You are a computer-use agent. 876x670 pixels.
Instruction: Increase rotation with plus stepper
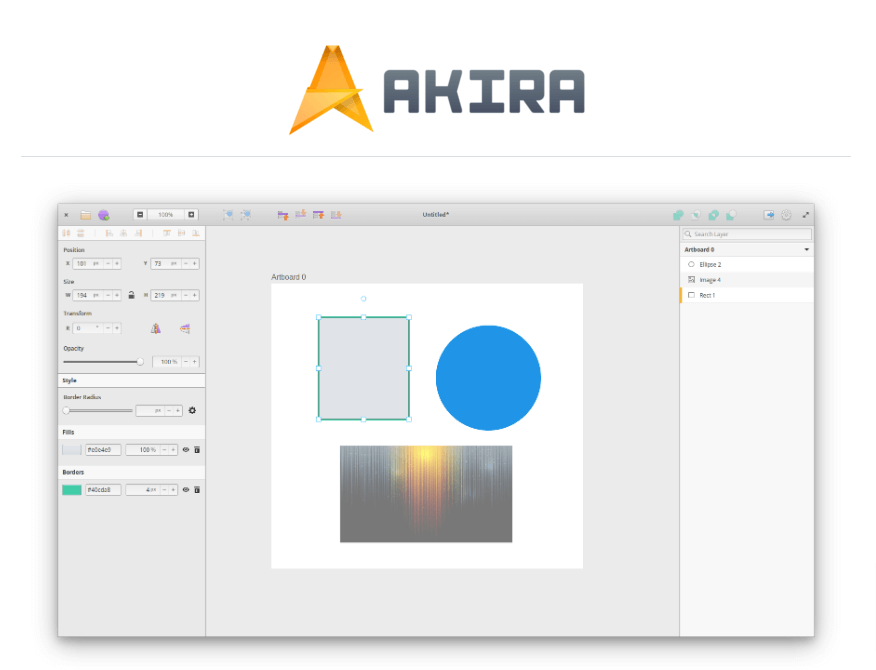pos(117,328)
